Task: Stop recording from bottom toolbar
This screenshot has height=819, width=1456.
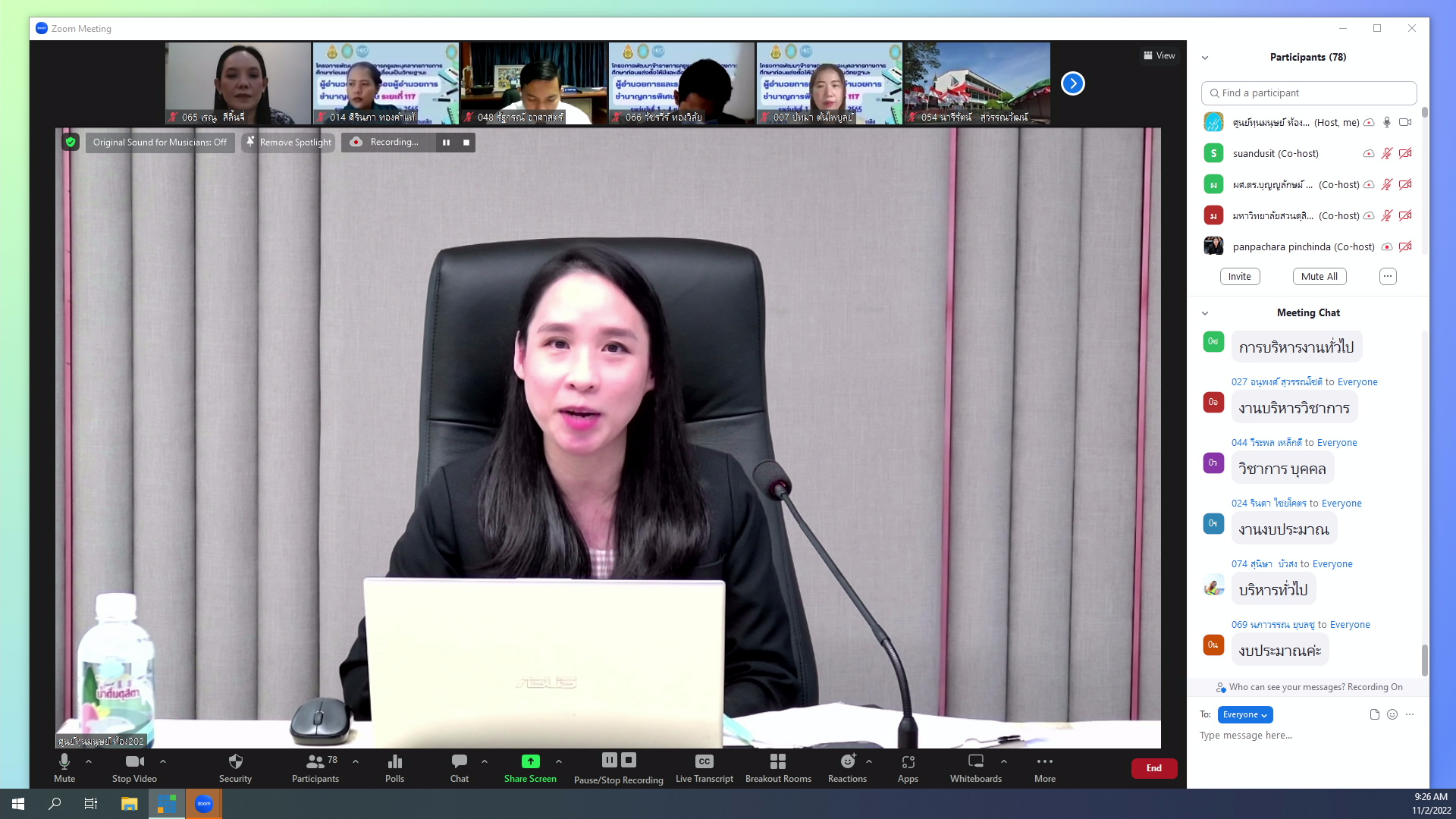Action: [629, 760]
